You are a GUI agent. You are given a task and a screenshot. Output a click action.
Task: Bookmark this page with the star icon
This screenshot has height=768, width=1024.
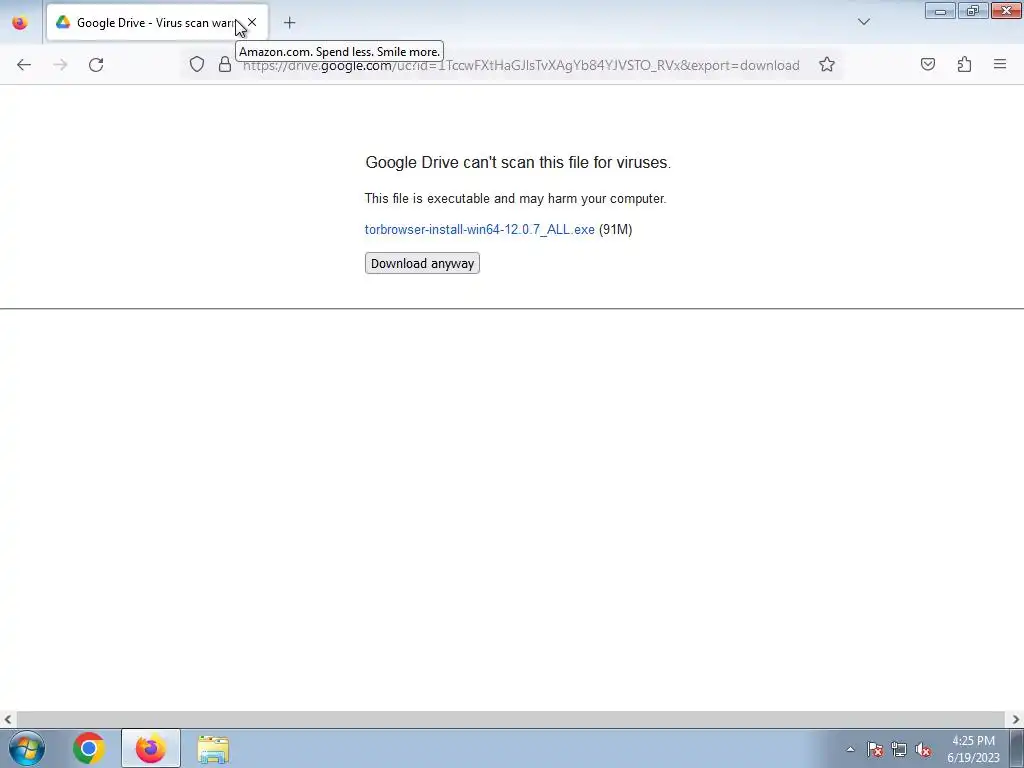tap(827, 64)
